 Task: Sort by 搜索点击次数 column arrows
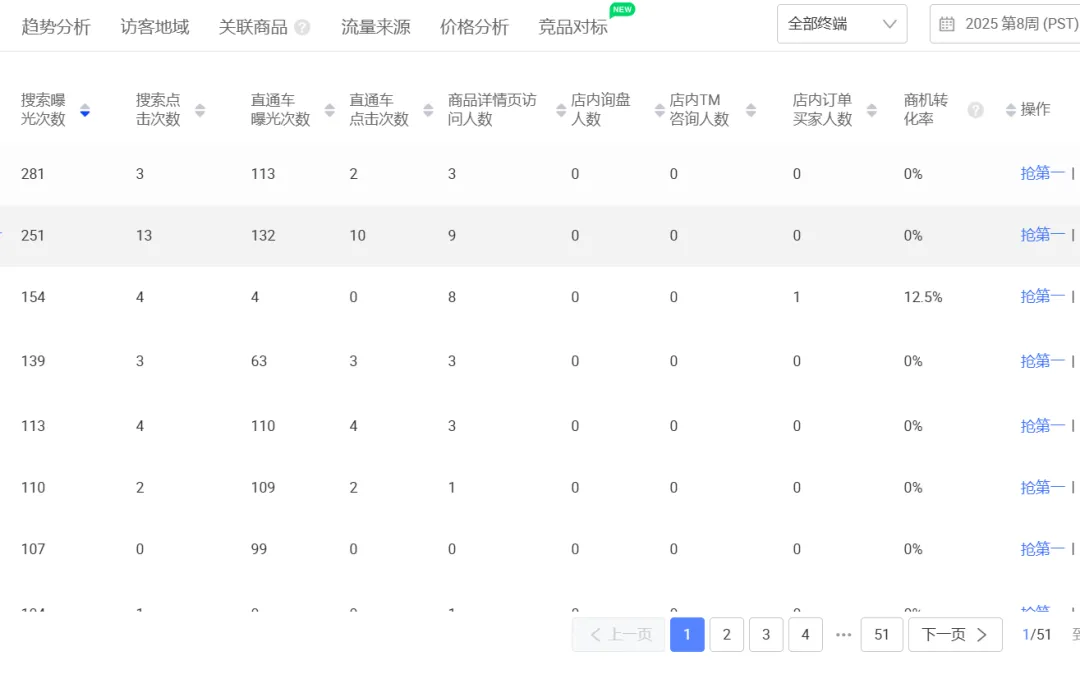[200, 110]
